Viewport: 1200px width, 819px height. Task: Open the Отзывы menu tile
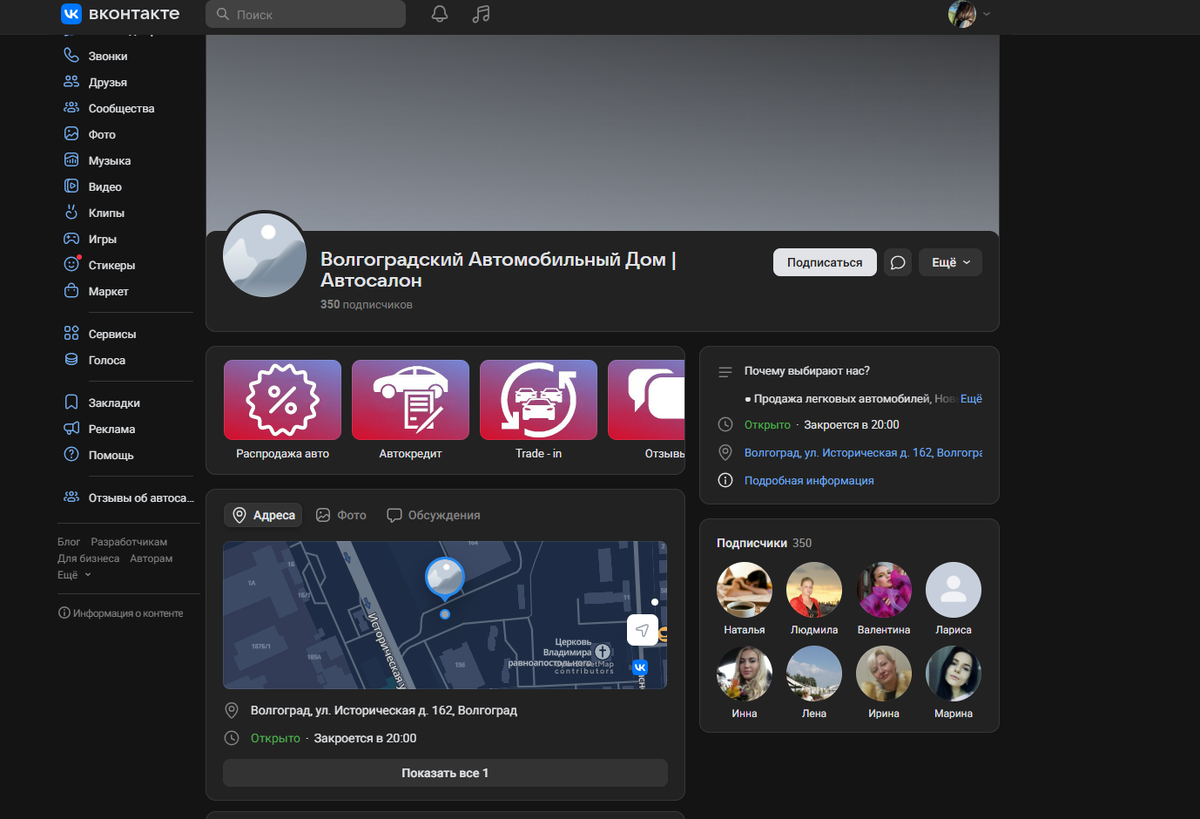(x=646, y=411)
